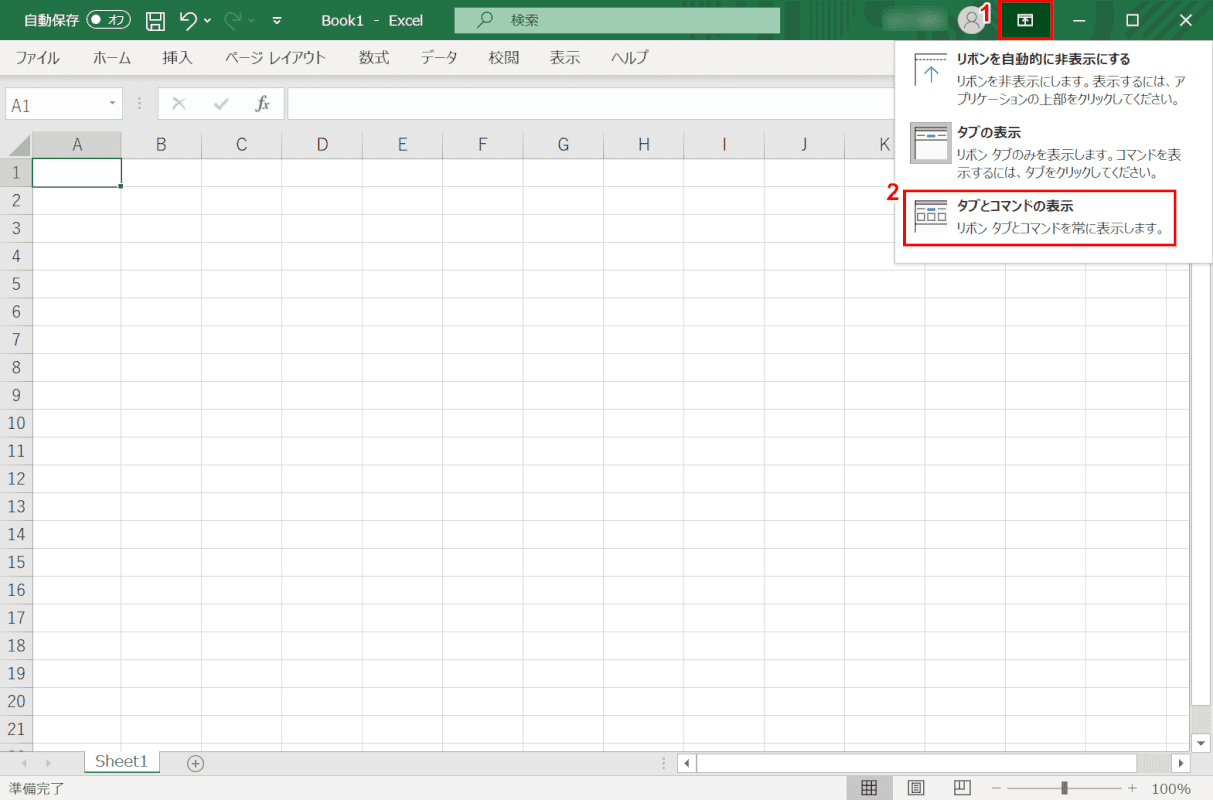1213x800 pixels.
Task: Select column A header
Action: pyautogui.click(x=77, y=145)
